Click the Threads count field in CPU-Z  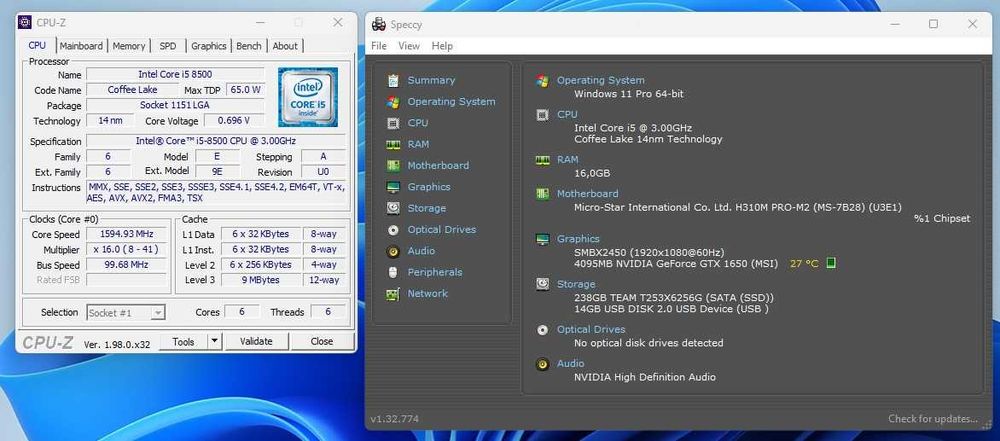click(328, 312)
